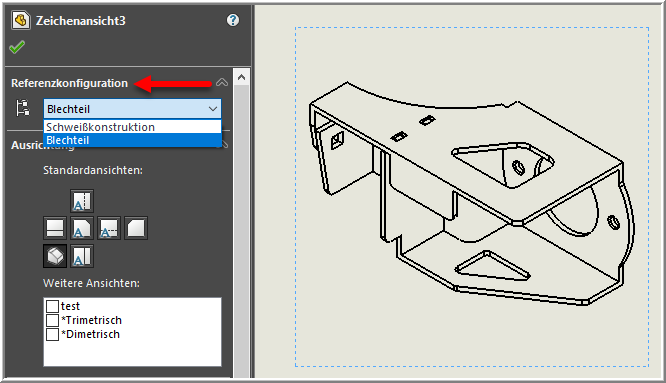Enable the test view checkbox

[x=52, y=306]
